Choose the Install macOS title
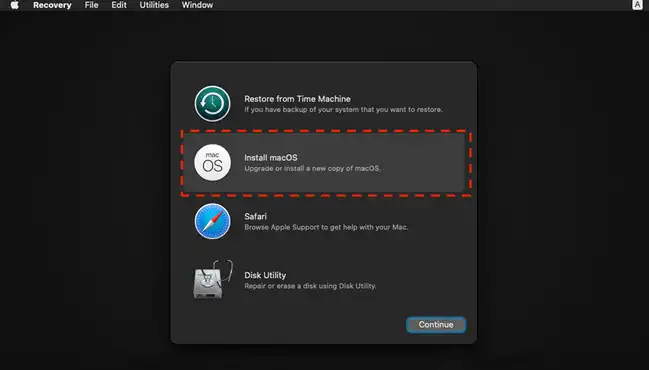The width and height of the screenshot is (649, 370). click(271, 158)
